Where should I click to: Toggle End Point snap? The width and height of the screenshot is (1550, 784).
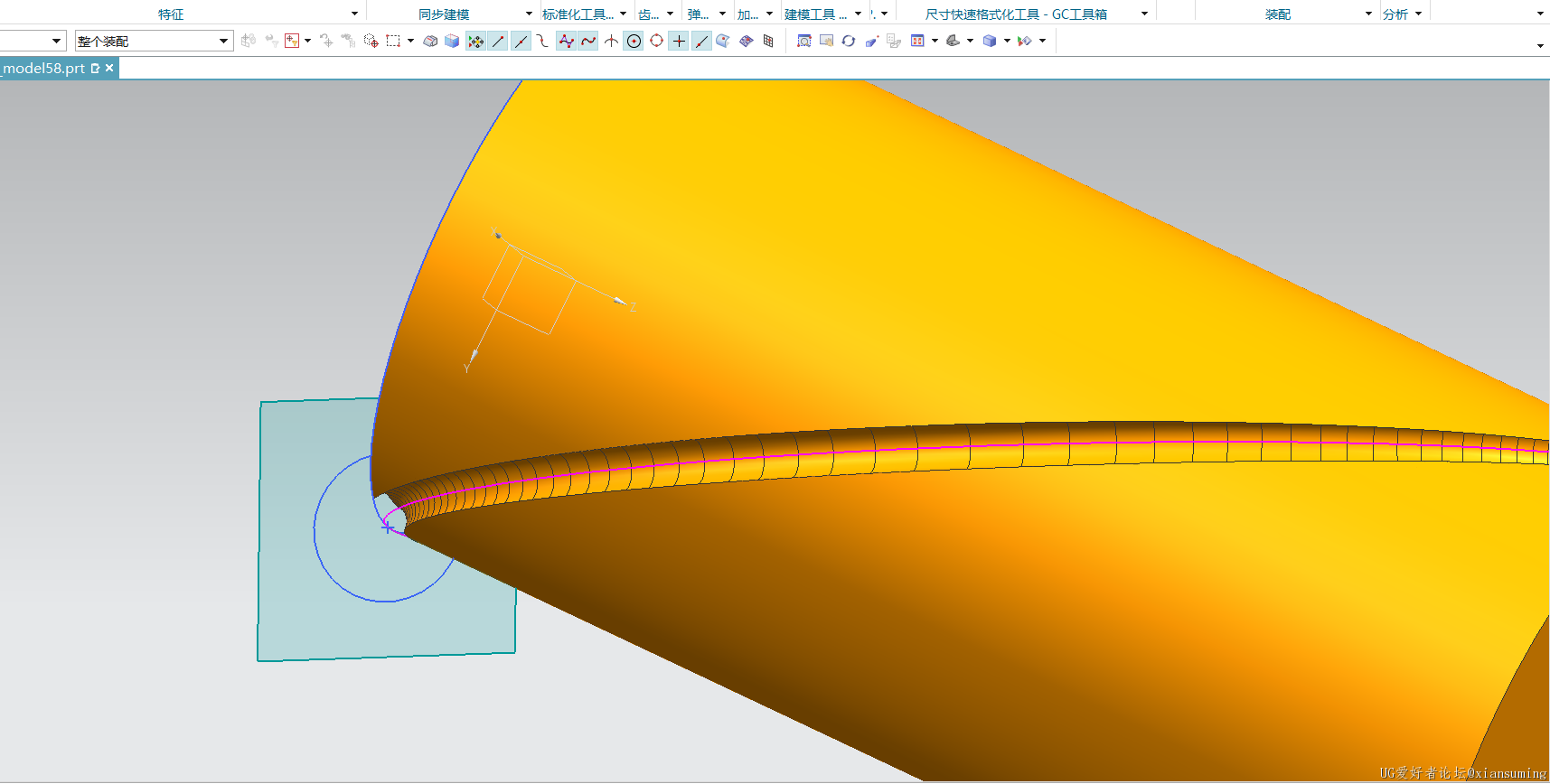click(498, 41)
